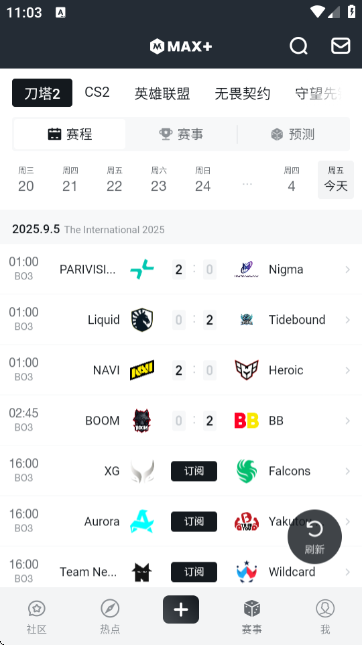Viewport: 362px width, 645px height.
Task: Tap the center plus create button
Action: 181,609
